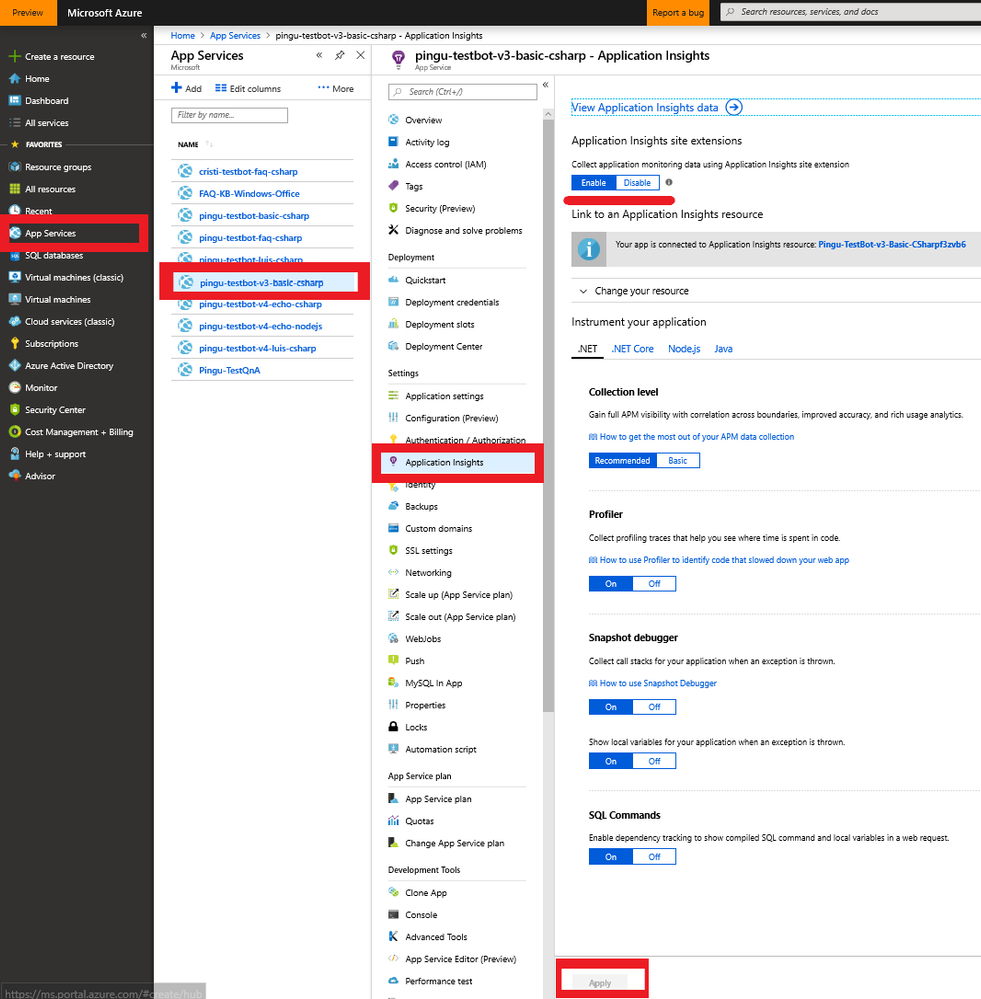This screenshot has width=981, height=999.
Task: Select Recommended collection level
Action: 622,461
